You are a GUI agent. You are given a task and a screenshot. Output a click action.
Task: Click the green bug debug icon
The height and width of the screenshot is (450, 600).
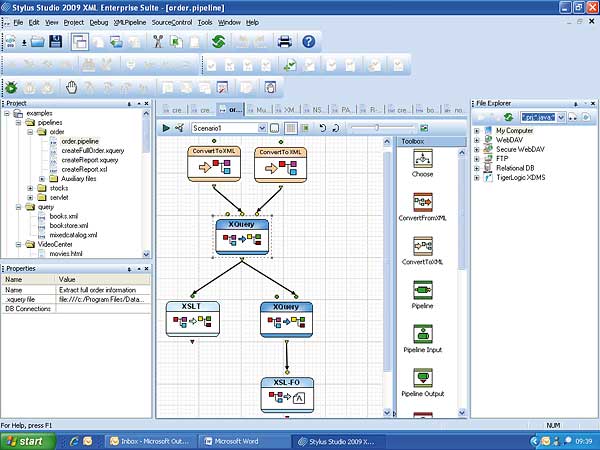(x=11, y=88)
